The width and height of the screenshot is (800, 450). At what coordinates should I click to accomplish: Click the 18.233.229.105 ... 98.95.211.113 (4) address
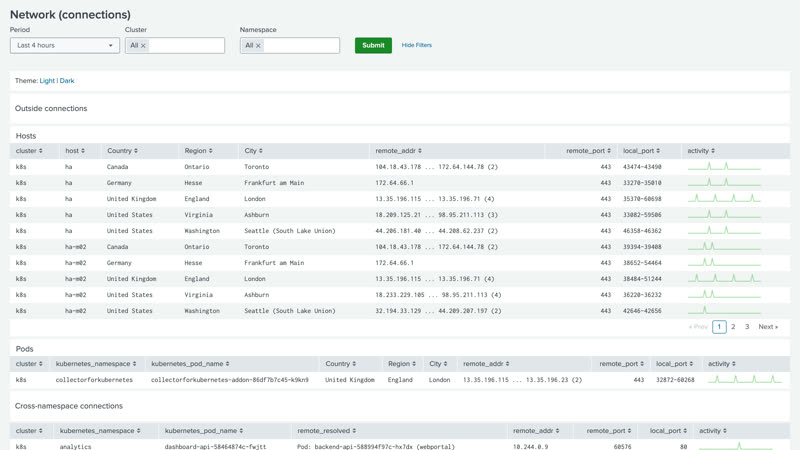(x=438, y=295)
